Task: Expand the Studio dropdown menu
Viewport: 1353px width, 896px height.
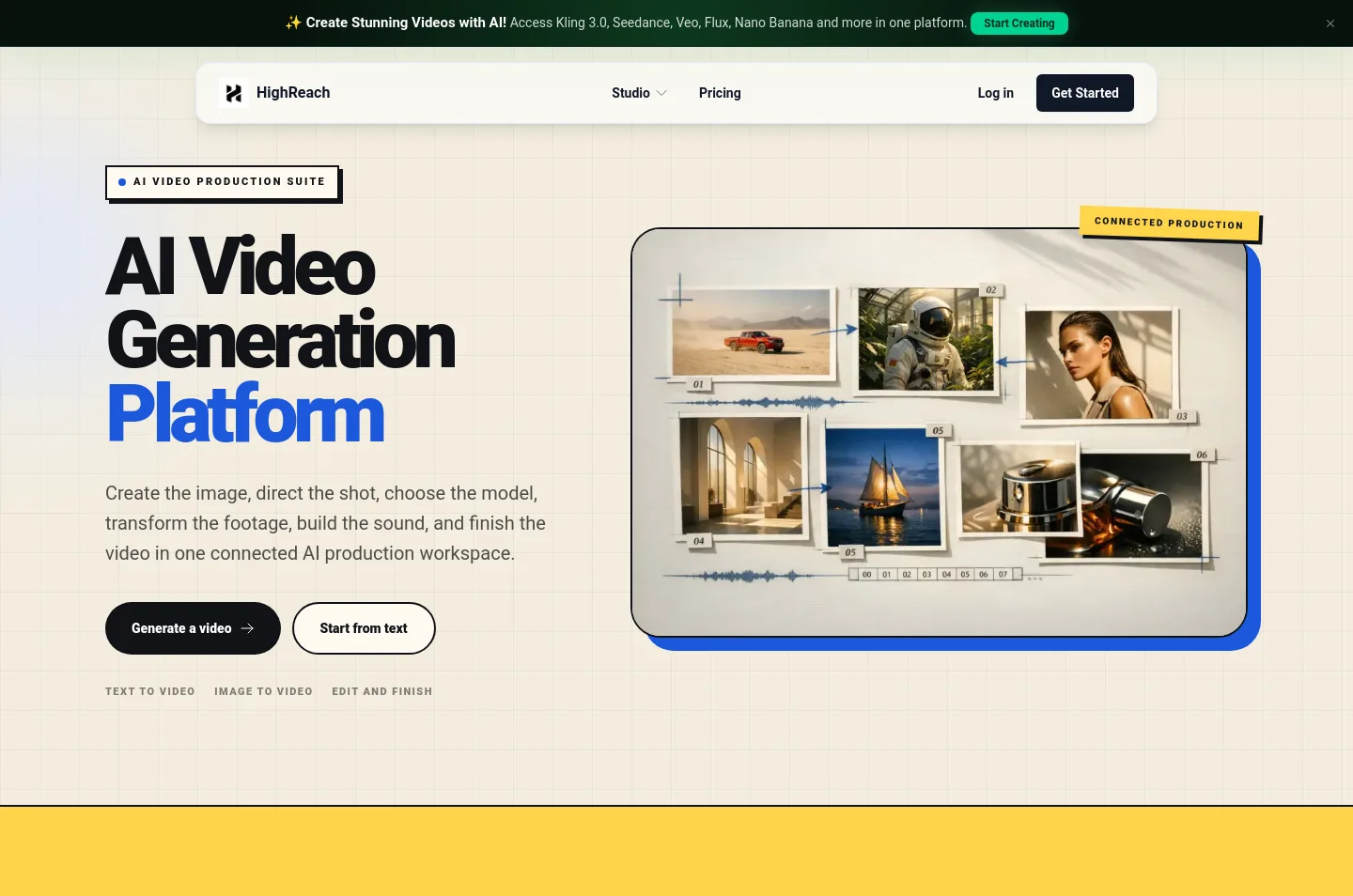Action: pos(639,93)
